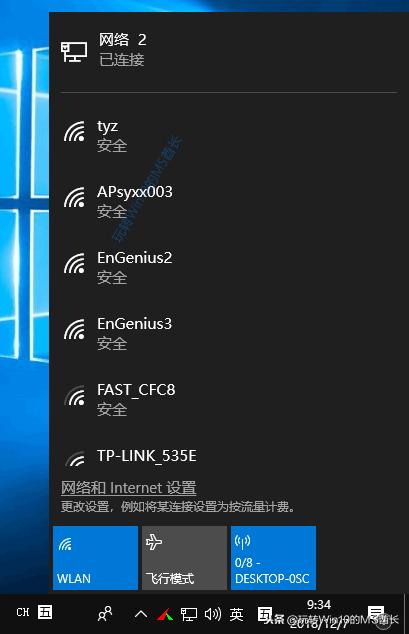Choose the APsyxx003 wireless network

(229, 202)
